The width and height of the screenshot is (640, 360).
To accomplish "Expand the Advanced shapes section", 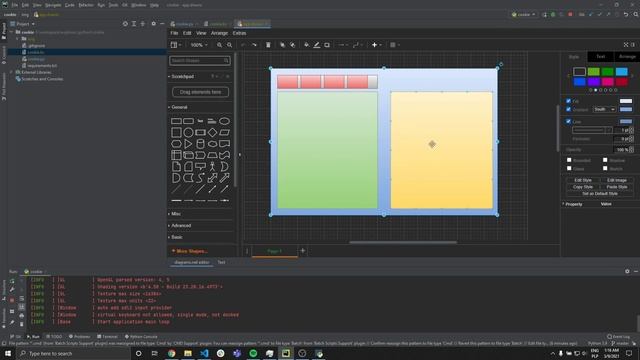I will click(180, 225).
